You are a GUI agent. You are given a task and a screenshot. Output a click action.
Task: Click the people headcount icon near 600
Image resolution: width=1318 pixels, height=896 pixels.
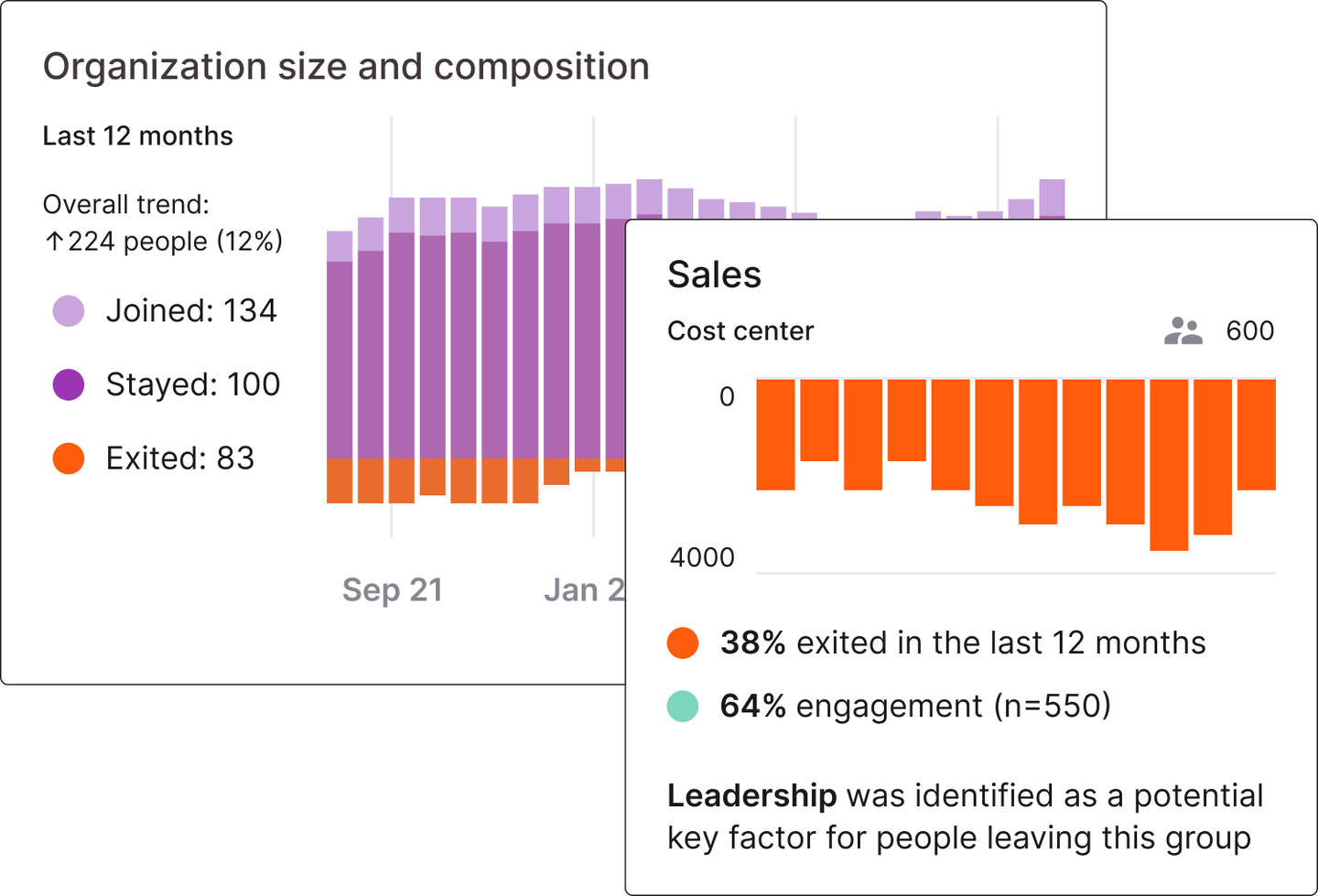point(1183,330)
